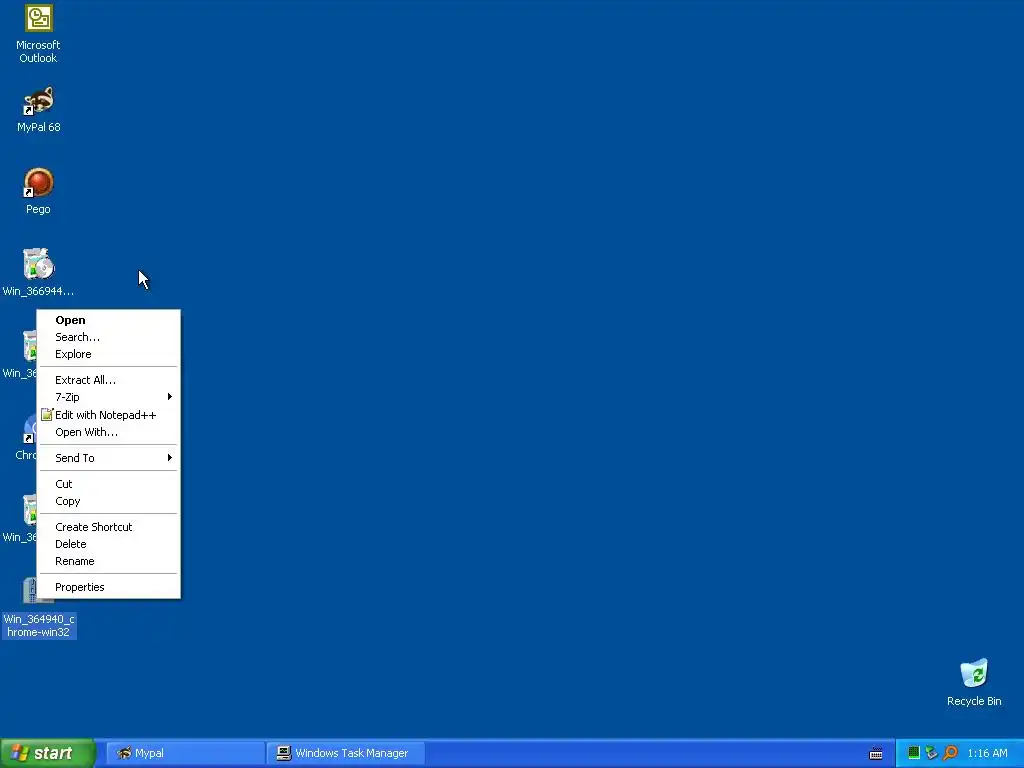This screenshot has height=768, width=1024.
Task: Choose Explore from the context menu
Action: (x=109, y=354)
